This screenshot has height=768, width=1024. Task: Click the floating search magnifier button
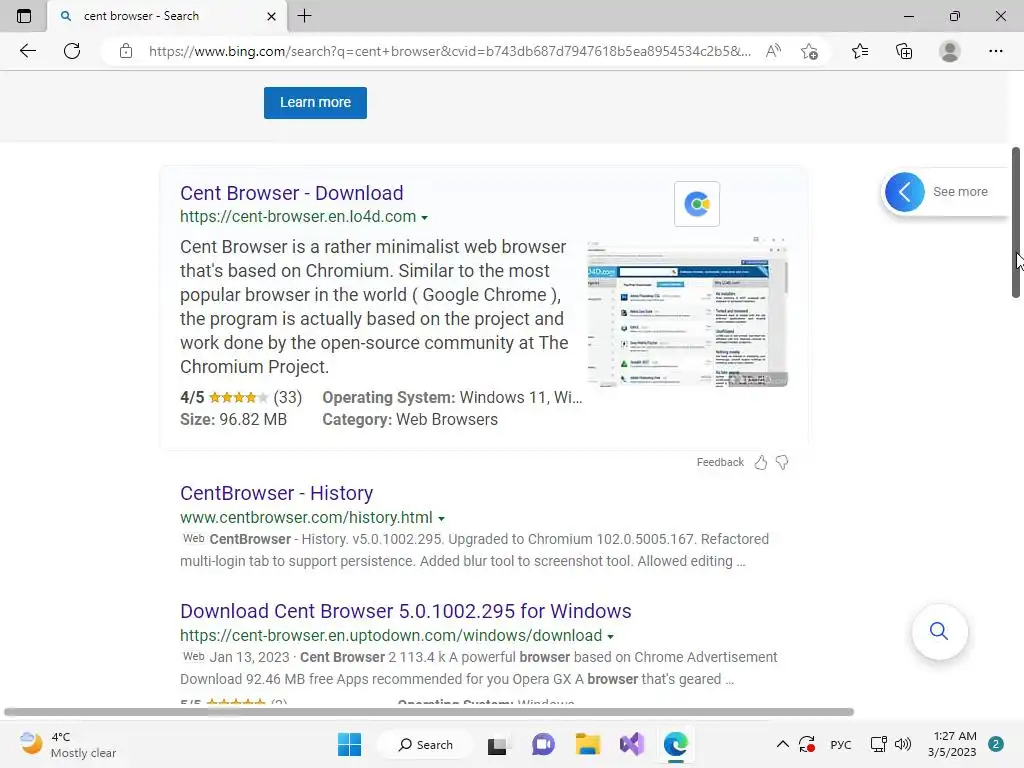[939, 632]
